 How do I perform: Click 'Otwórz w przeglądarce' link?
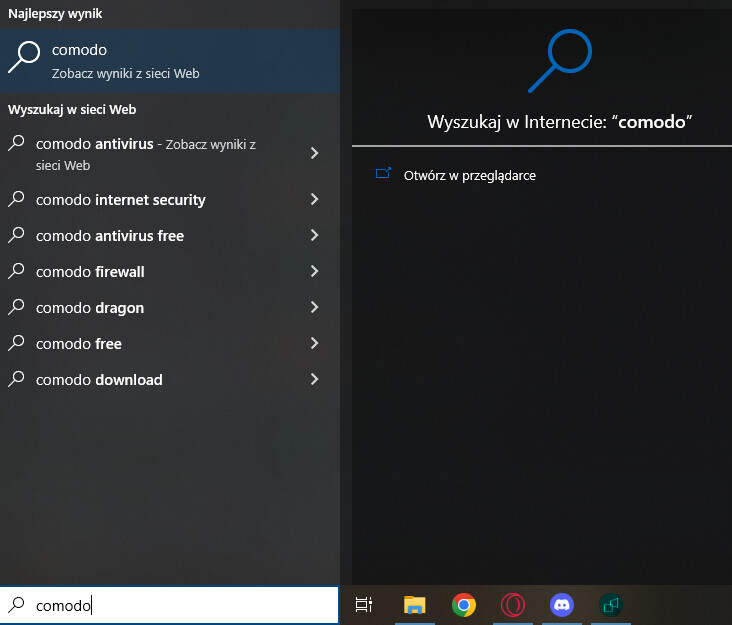470,175
